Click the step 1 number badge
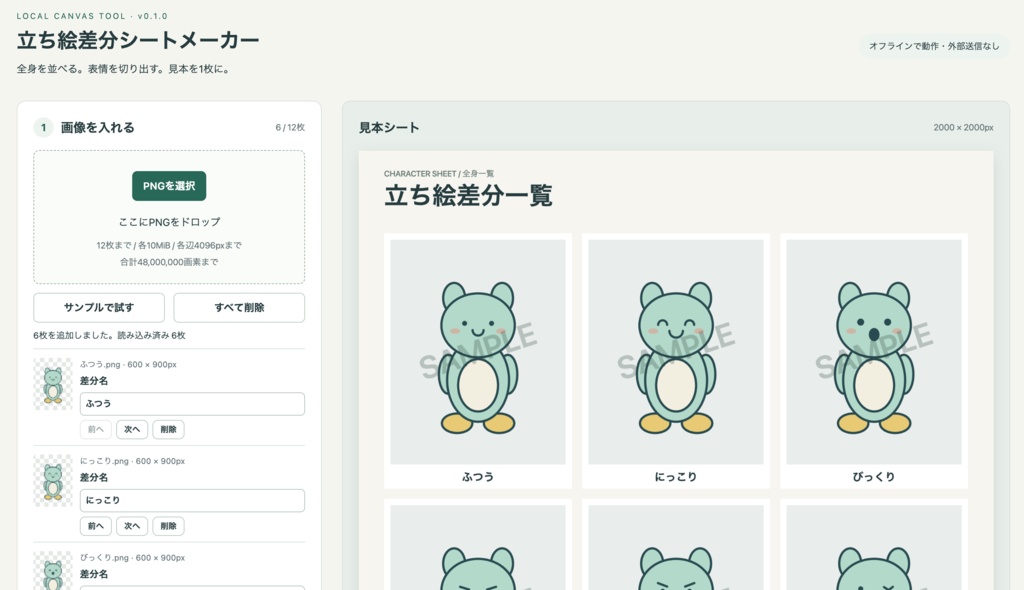Image resolution: width=1024 pixels, height=590 pixels. pos(43,127)
